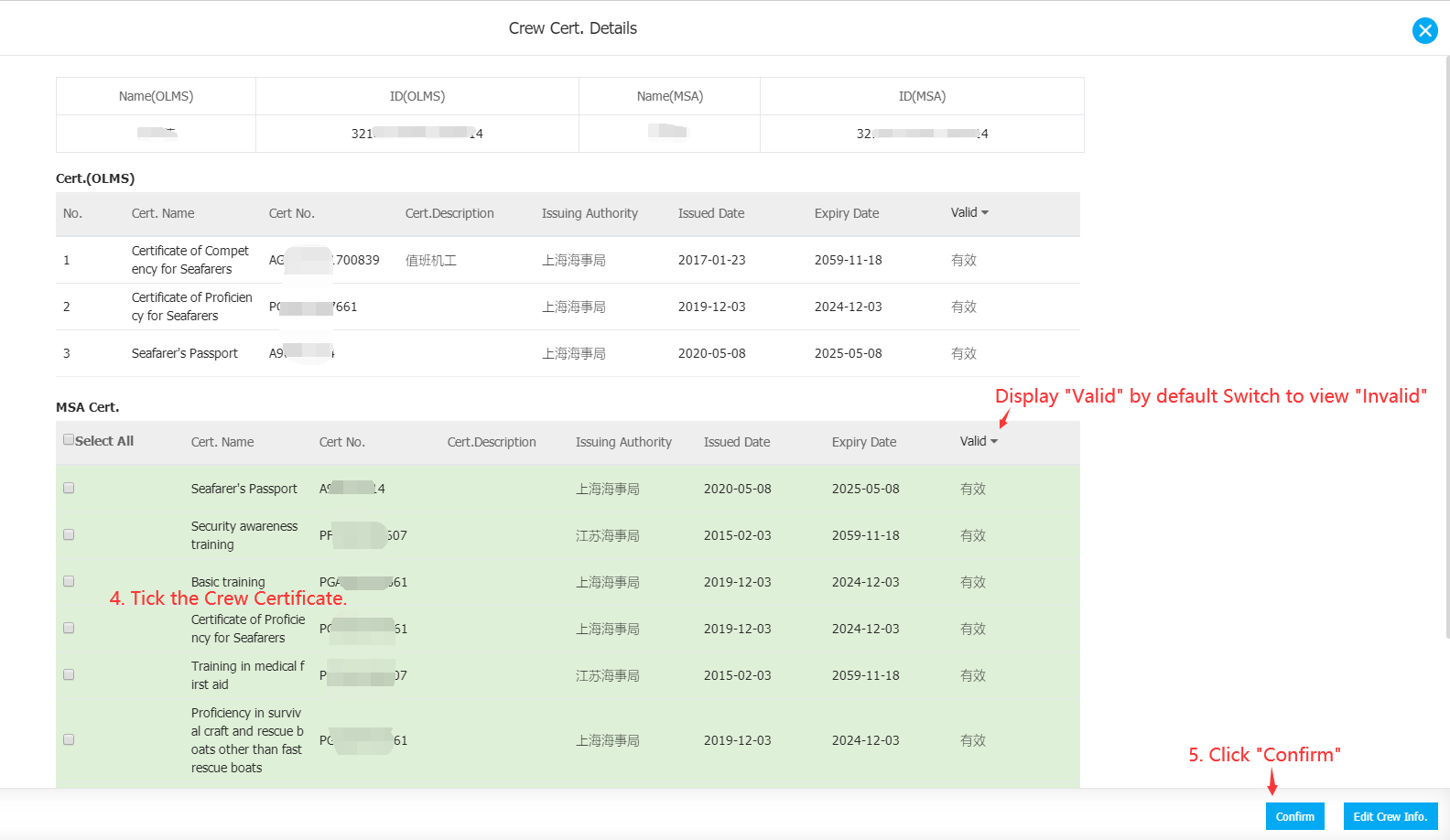Open the Valid dropdown in Cert.(OLMS) table
Image resolution: width=1450 pixels, height=840 pixels.
point(969,212)
